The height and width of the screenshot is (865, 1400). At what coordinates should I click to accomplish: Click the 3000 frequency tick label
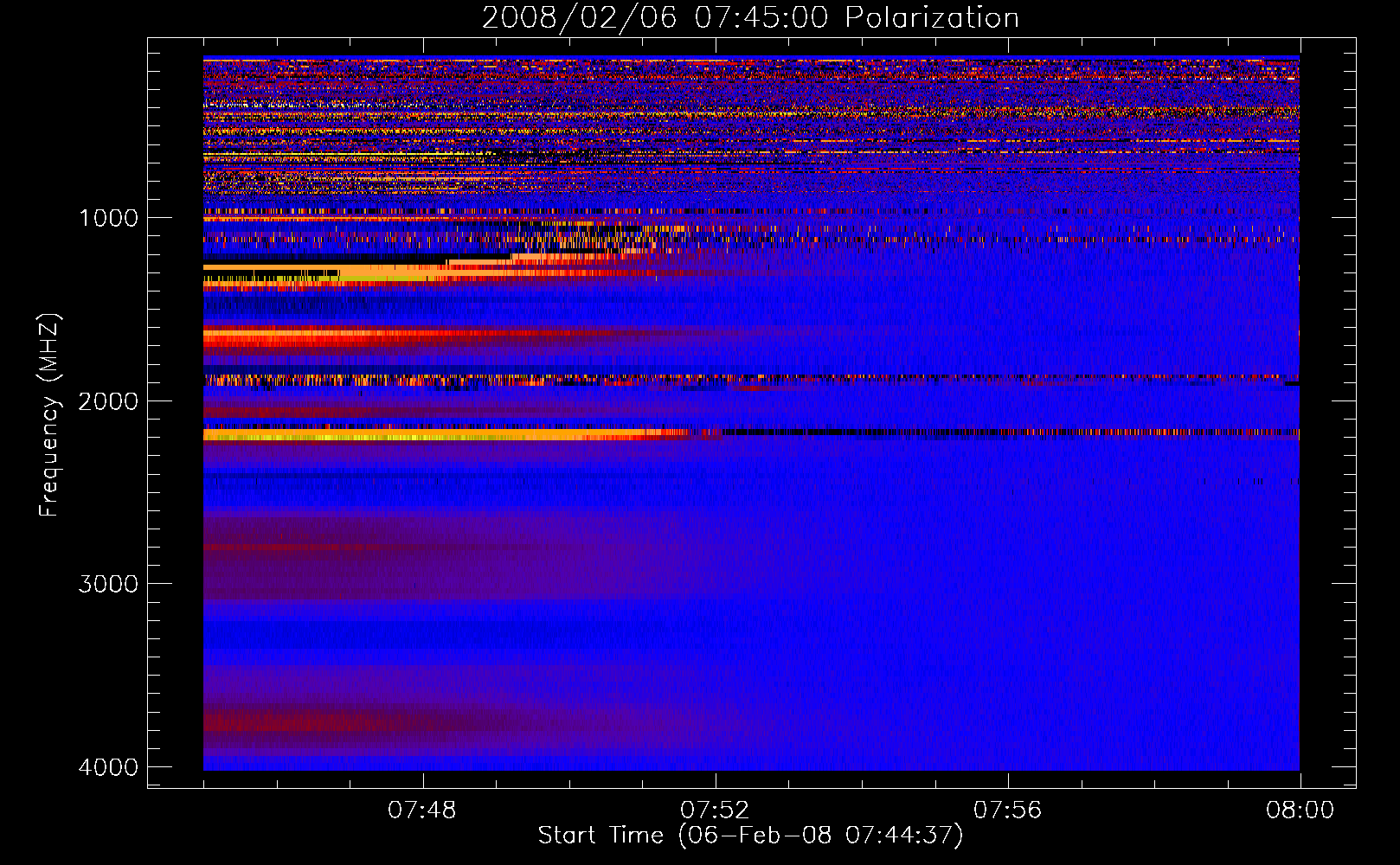click(x=108, y=584)
